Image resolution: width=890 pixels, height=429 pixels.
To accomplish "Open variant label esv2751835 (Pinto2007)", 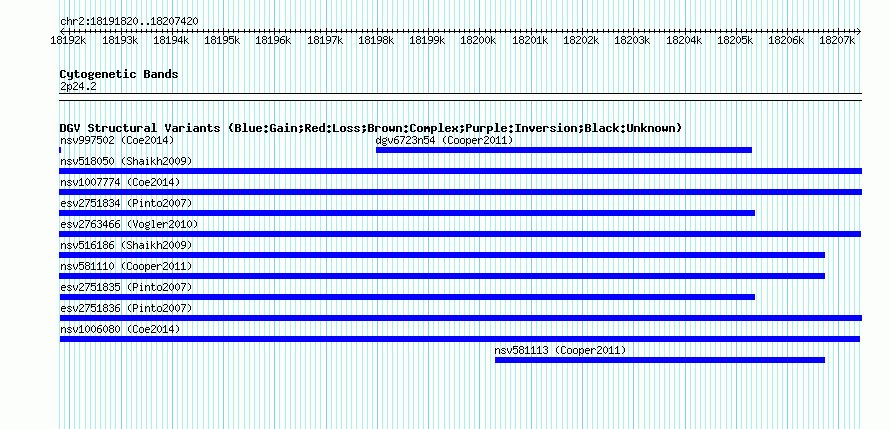I will point(126,287).
